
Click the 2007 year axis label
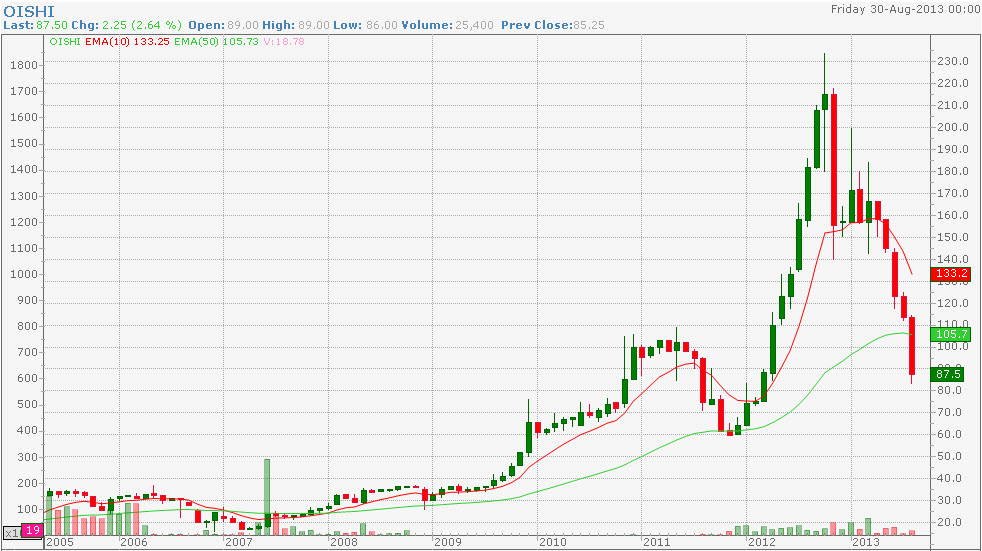coord(238,542)
